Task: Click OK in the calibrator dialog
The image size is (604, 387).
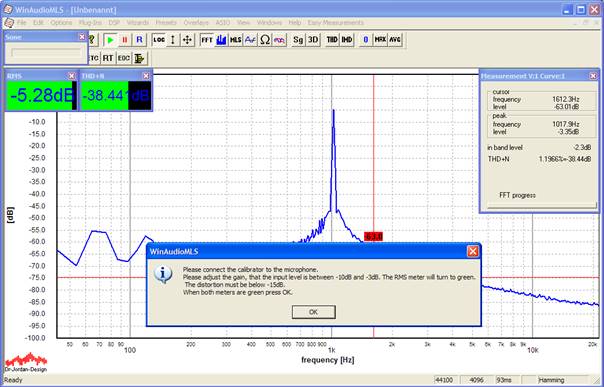Action: 314,312
